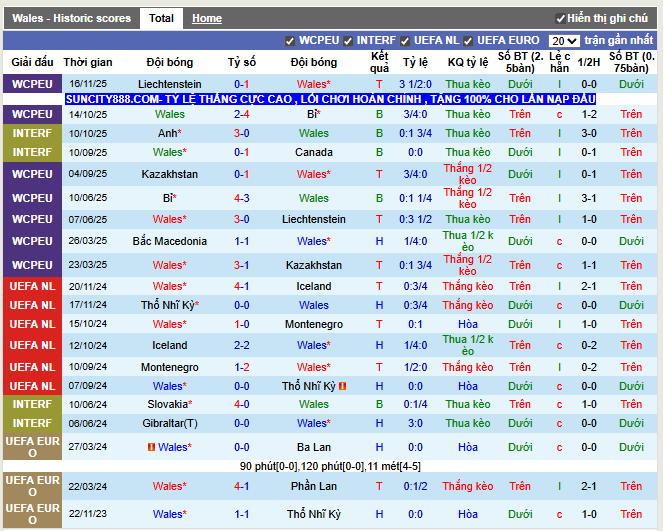The width and height of the screenshot is (664, 531).
Task: Open score 1-1 of the 22/11/23 match
Action: click(241, 514)
